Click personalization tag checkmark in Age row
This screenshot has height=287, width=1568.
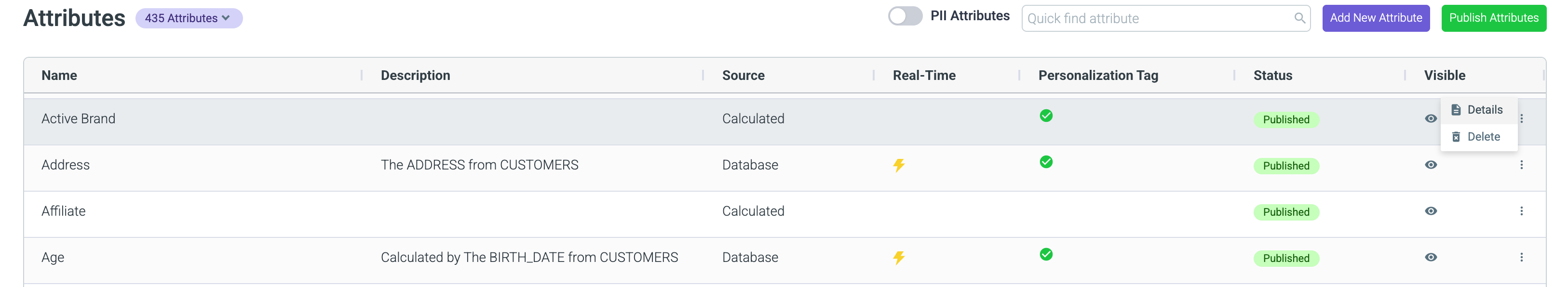(1046, 254)
